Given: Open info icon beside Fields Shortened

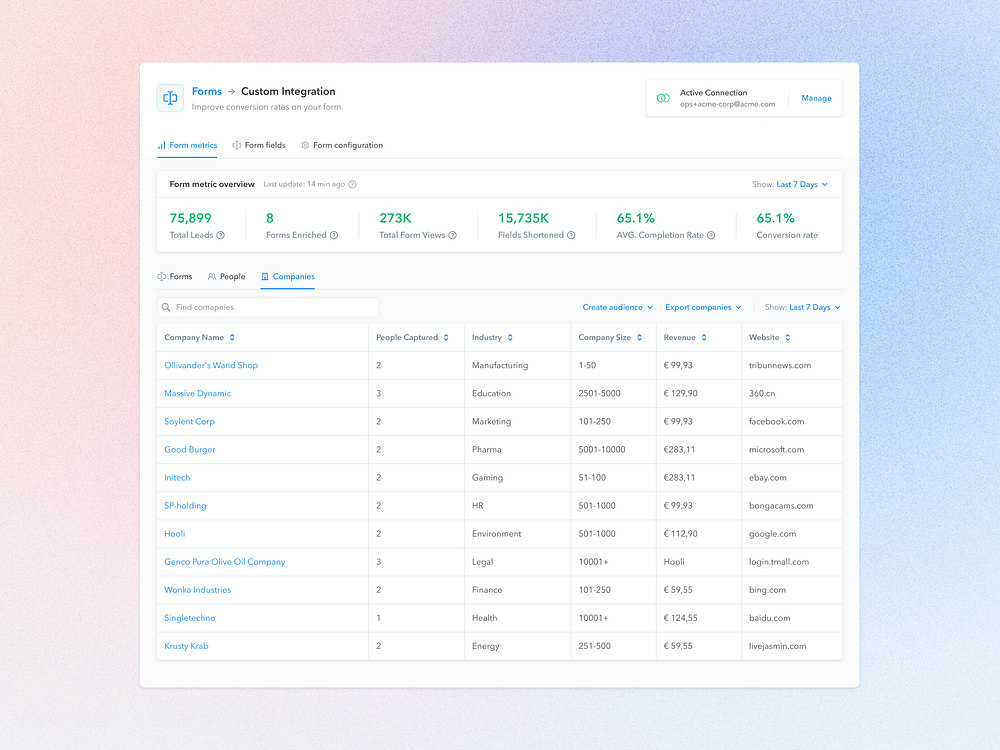Looking at the screenshot, I should (x=571, y=235).
